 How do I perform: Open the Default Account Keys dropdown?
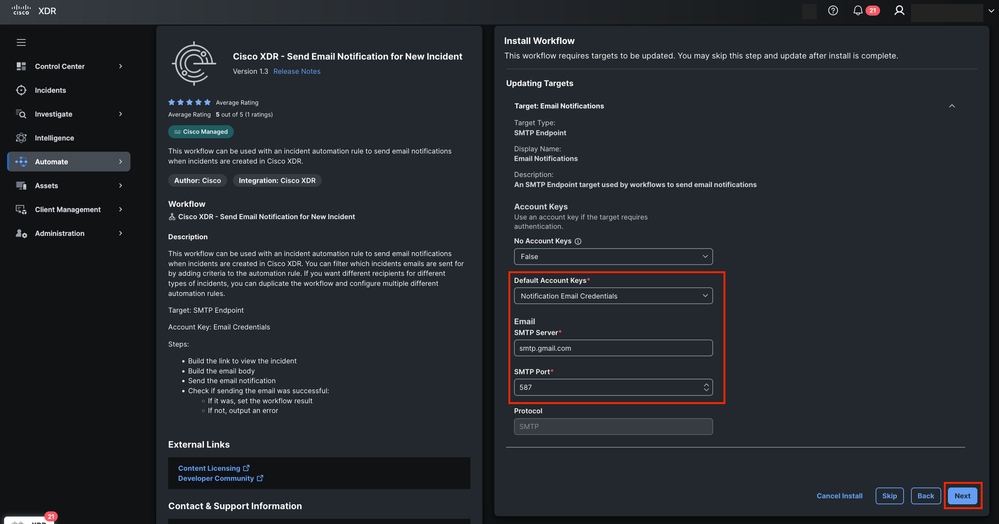[x=613, y=296]
